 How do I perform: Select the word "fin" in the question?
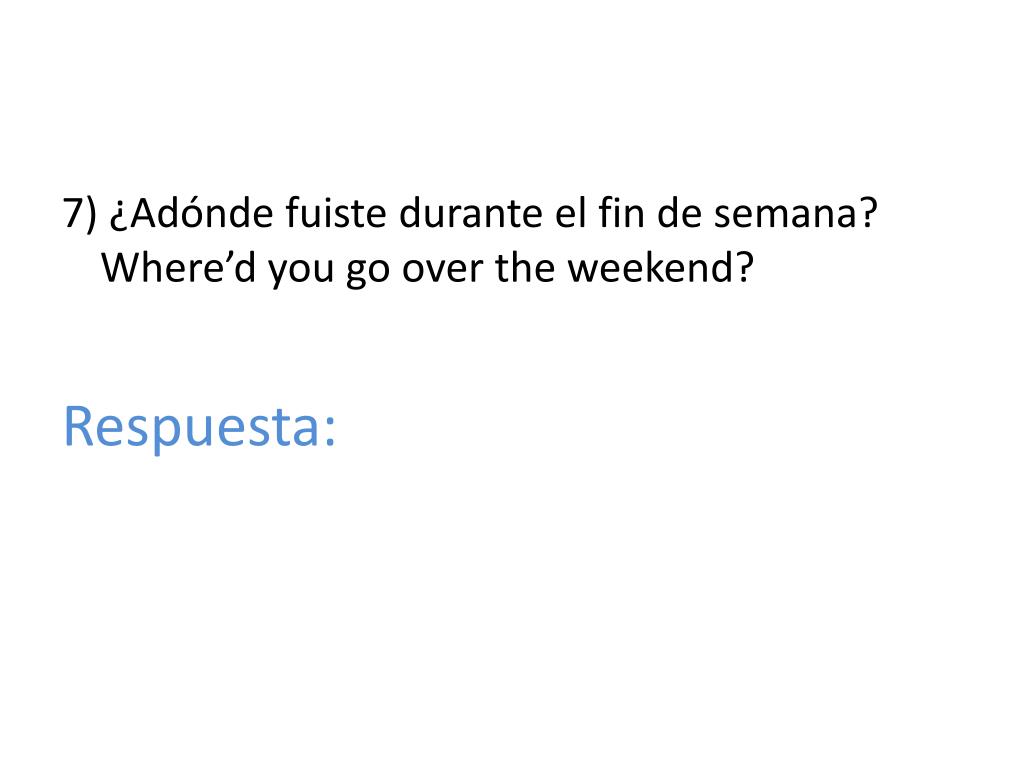[621, 212]
